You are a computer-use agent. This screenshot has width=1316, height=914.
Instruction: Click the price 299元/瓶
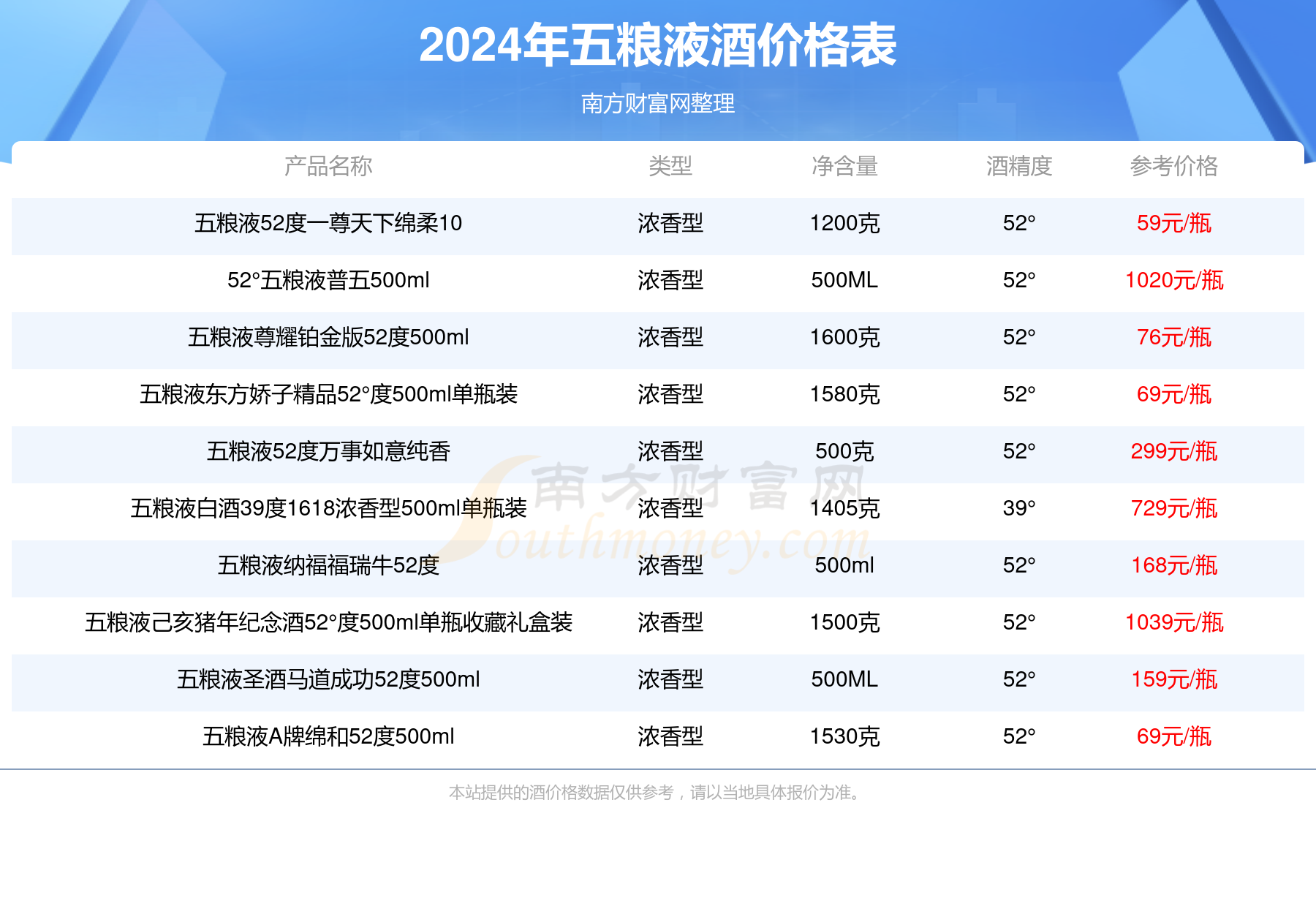pos(1174,451)
